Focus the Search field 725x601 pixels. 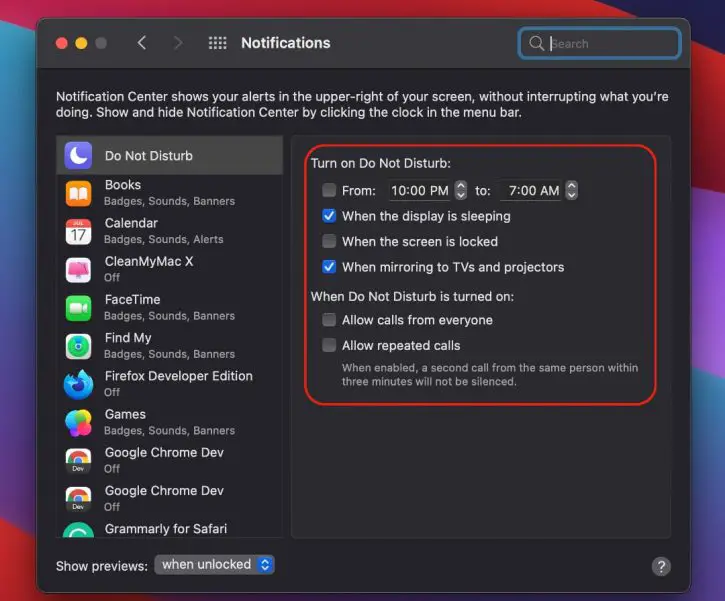click(599, 43)
